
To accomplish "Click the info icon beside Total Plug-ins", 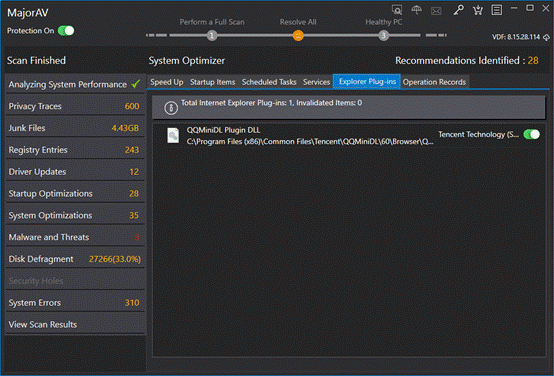I will click(171, 108).
